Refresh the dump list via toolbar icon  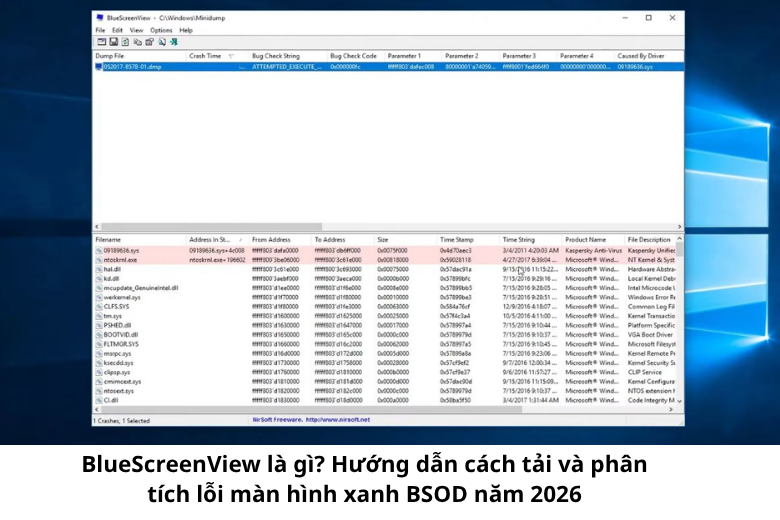[125, 42]
